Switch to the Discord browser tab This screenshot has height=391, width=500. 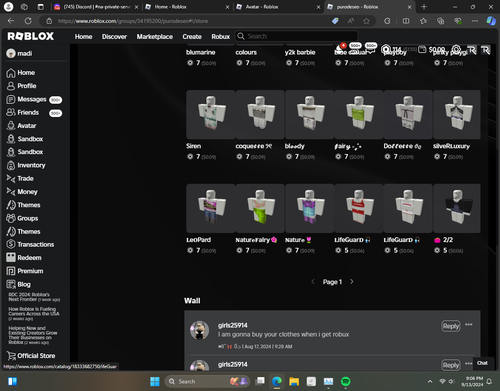pos(96,7)
